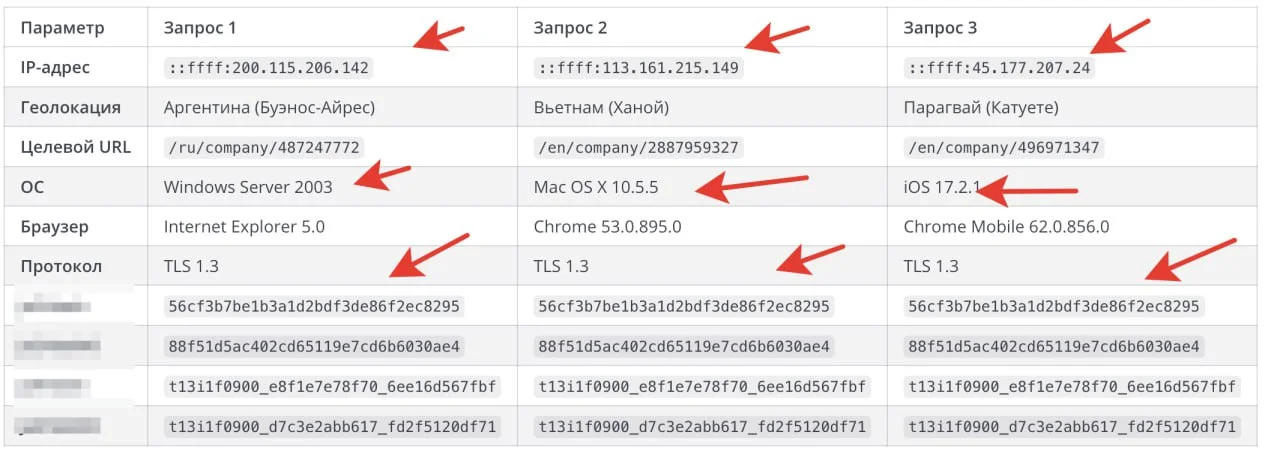Click the "Mac OS X 10.5.5" cell
The height and width of the screenshot is (453, 1280).
596,187
